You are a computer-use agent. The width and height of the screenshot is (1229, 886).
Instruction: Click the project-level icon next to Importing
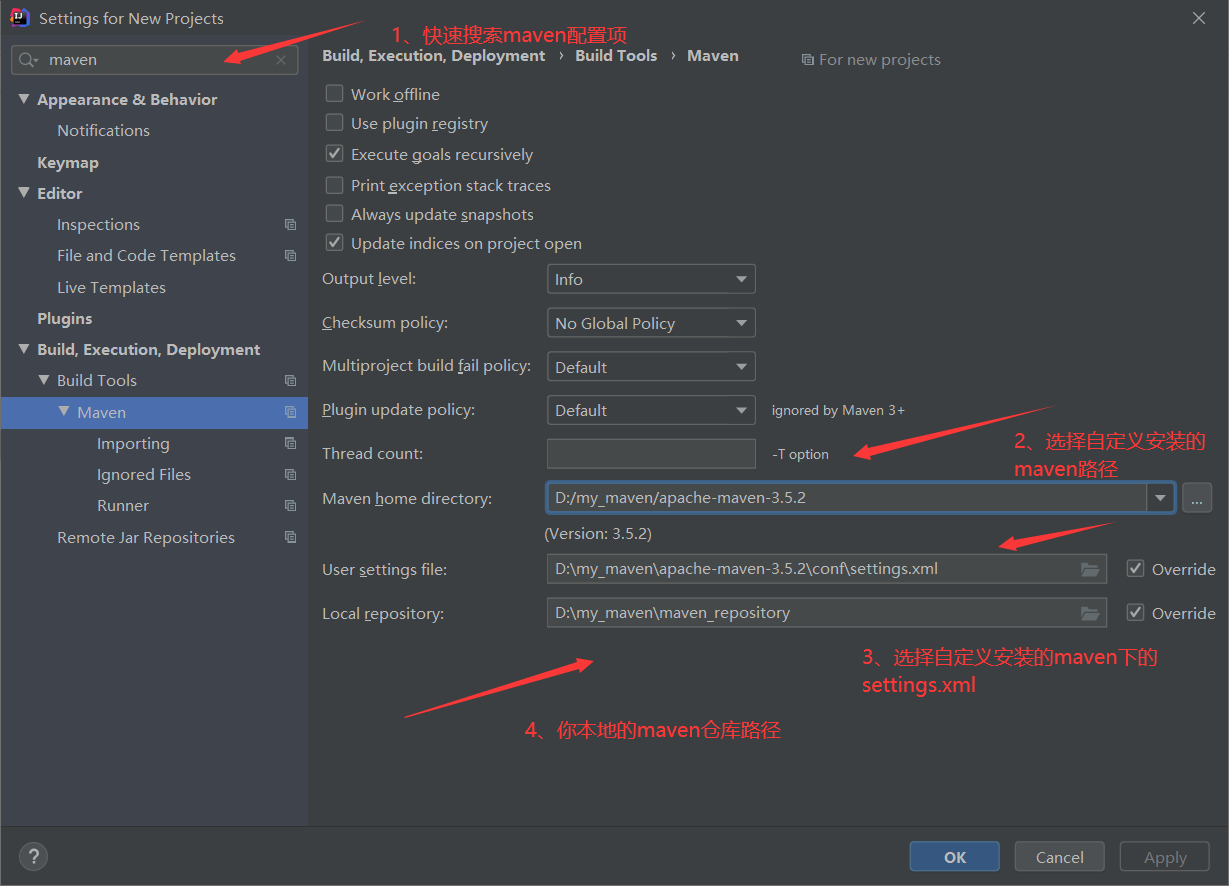tap(290, 443)
